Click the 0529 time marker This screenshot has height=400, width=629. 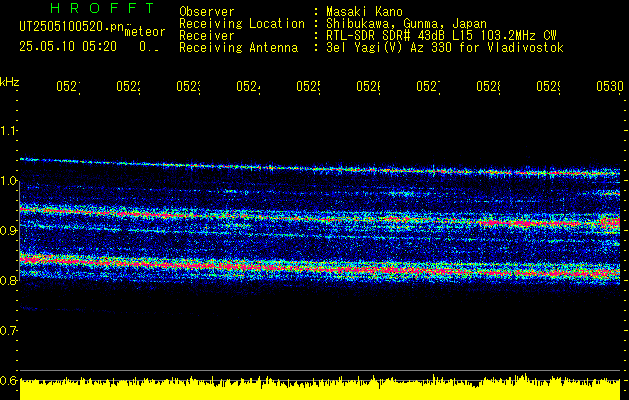548,87
